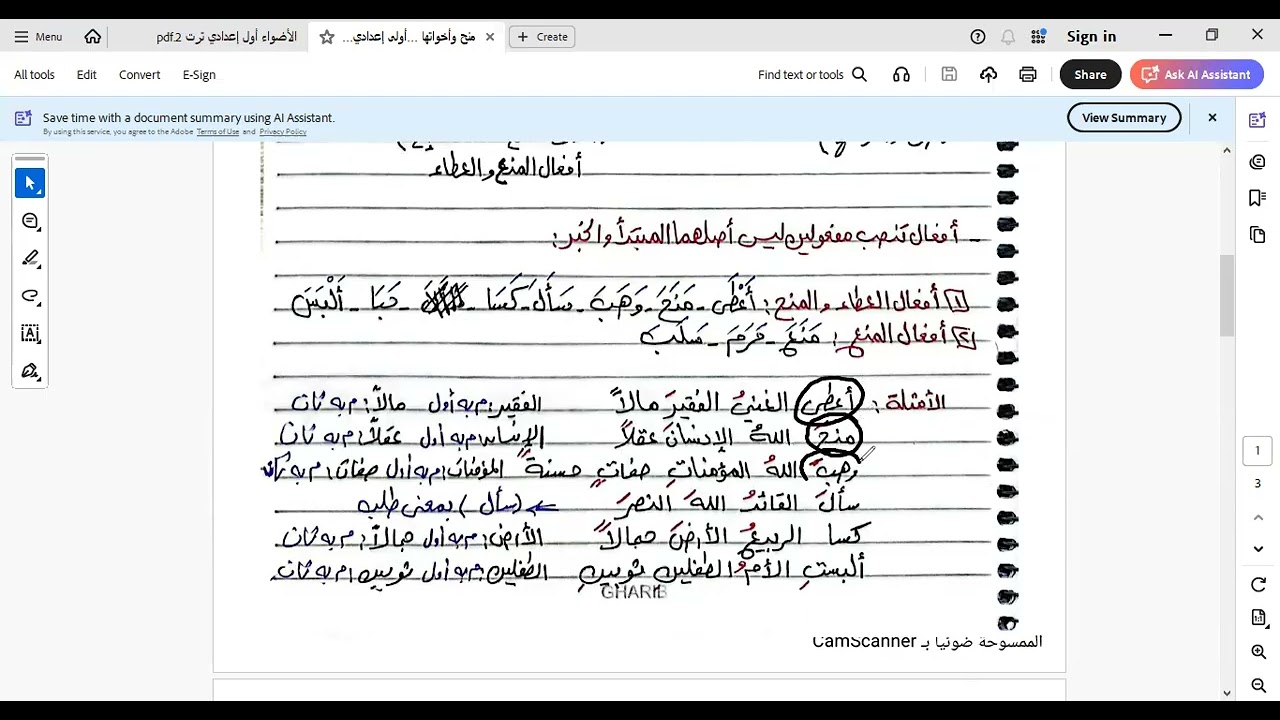Click the current page number 1 box

1258,451
